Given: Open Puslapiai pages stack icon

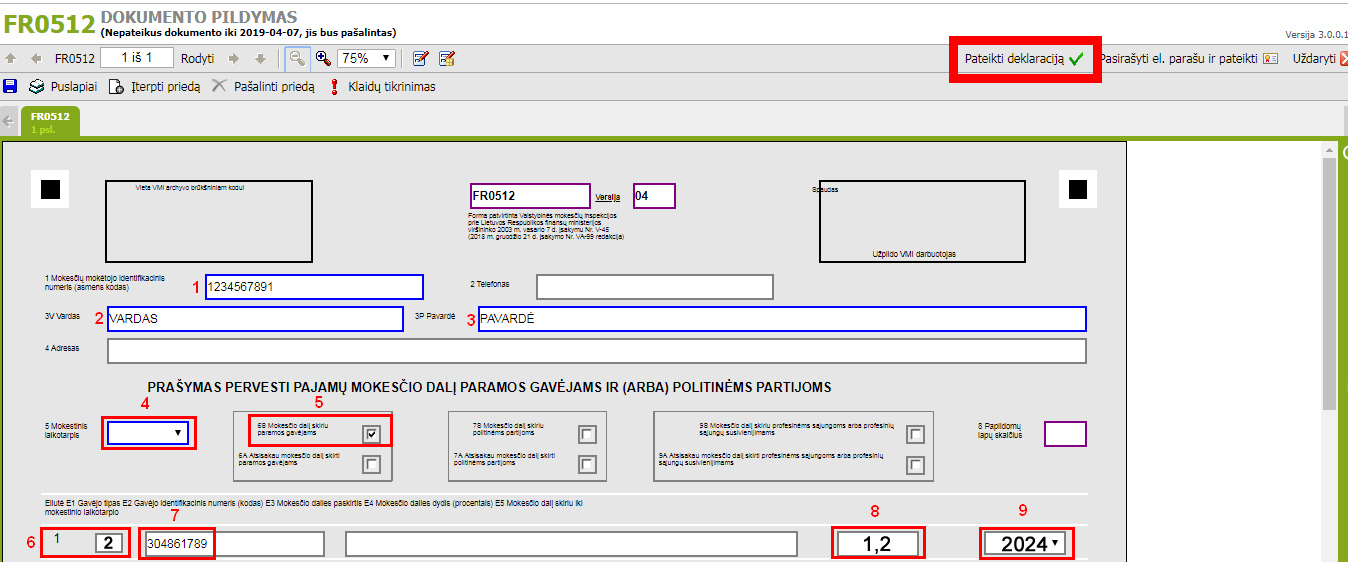Looking at the screenshot, I should [37, 87].
